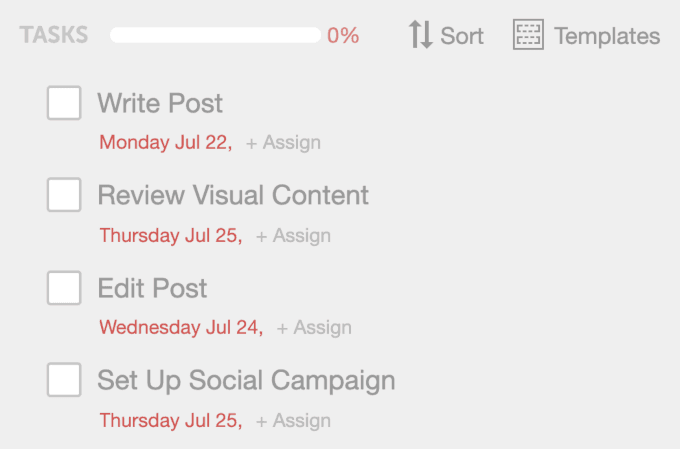
Task: Select the Write Post task title
Action: (x=160, y=103)
